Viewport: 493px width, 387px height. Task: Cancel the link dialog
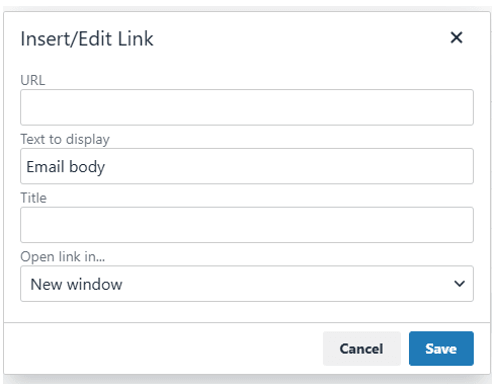coord(362,348)
